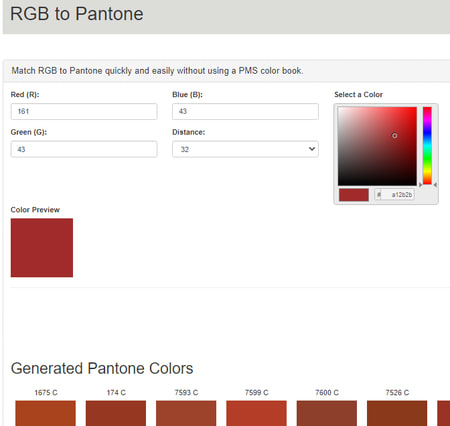Screen dimensions: 450x426
Task: Click the rainbow hue slider bar
Action: (427, 145)
